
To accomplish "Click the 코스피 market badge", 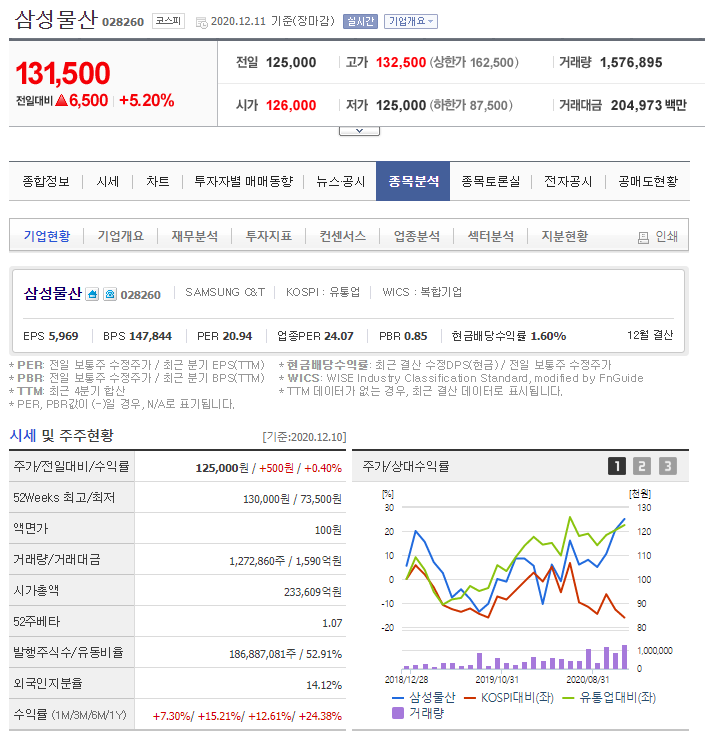I will point(169,21).
